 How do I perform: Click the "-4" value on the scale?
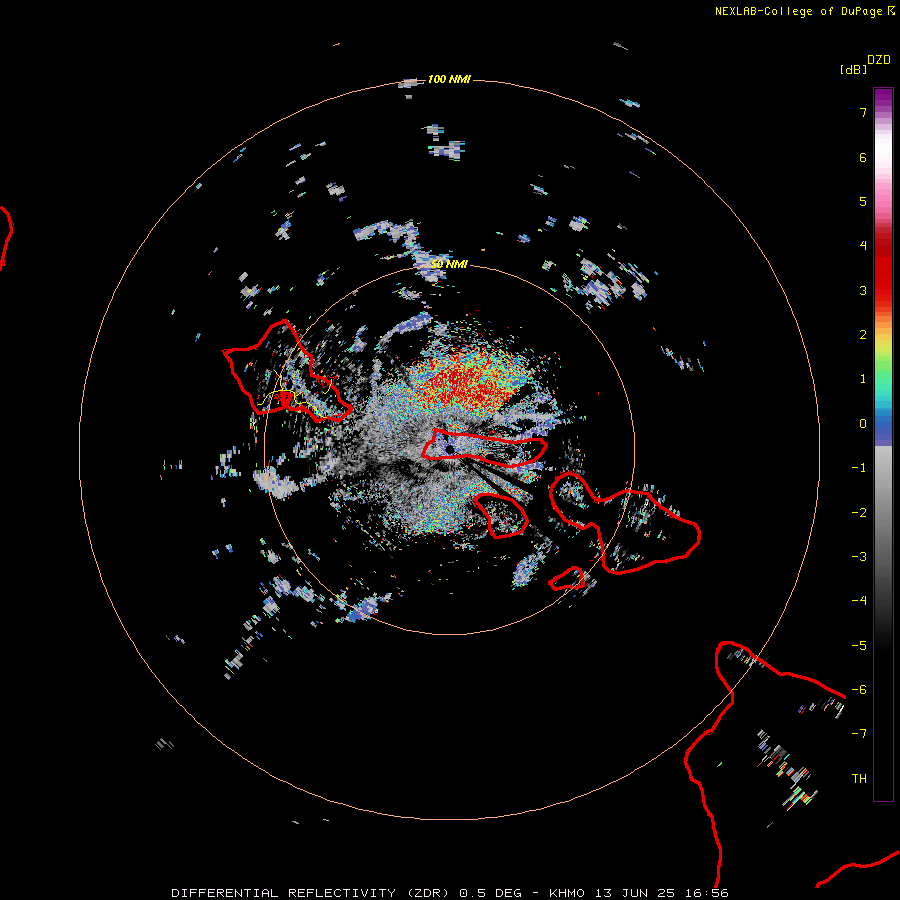(859, 601)
